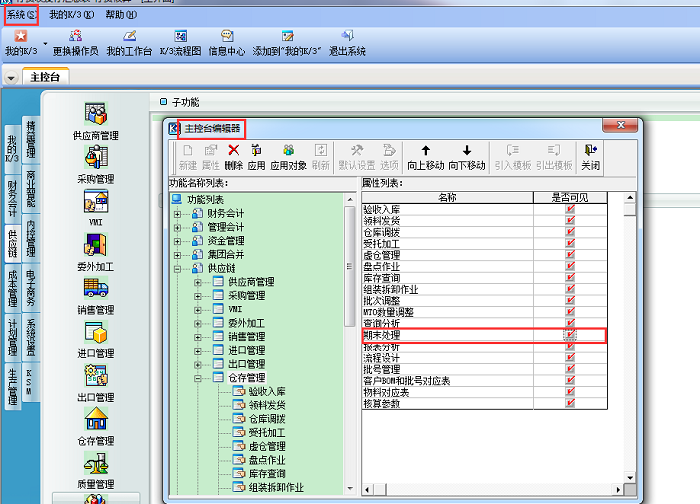Expand the 财务会计 tree node
This screenshot has height=504, width=700.
tap(178, 213)
